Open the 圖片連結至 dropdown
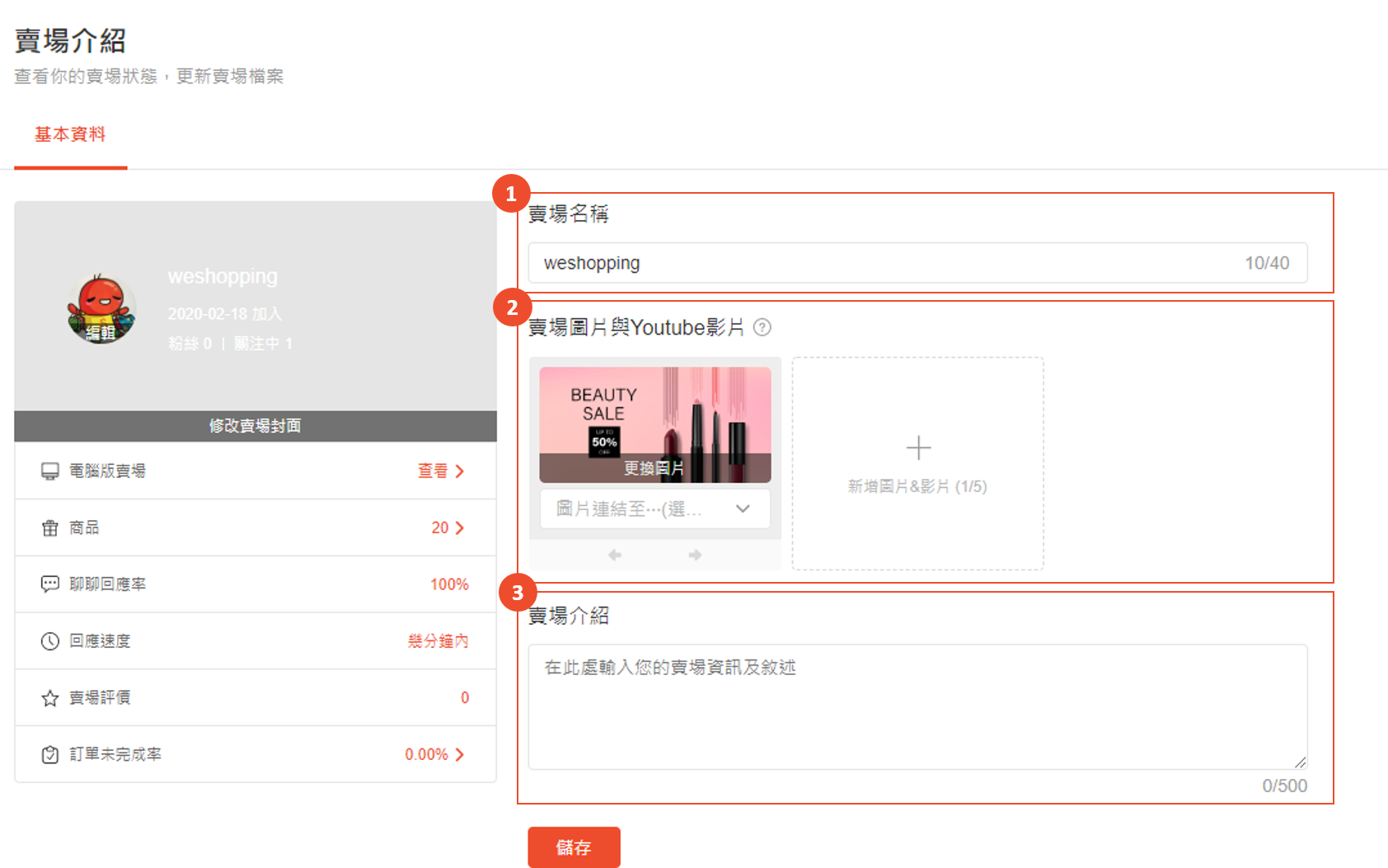The width and height of the screenshot is (1388, 868). [654, 509]
